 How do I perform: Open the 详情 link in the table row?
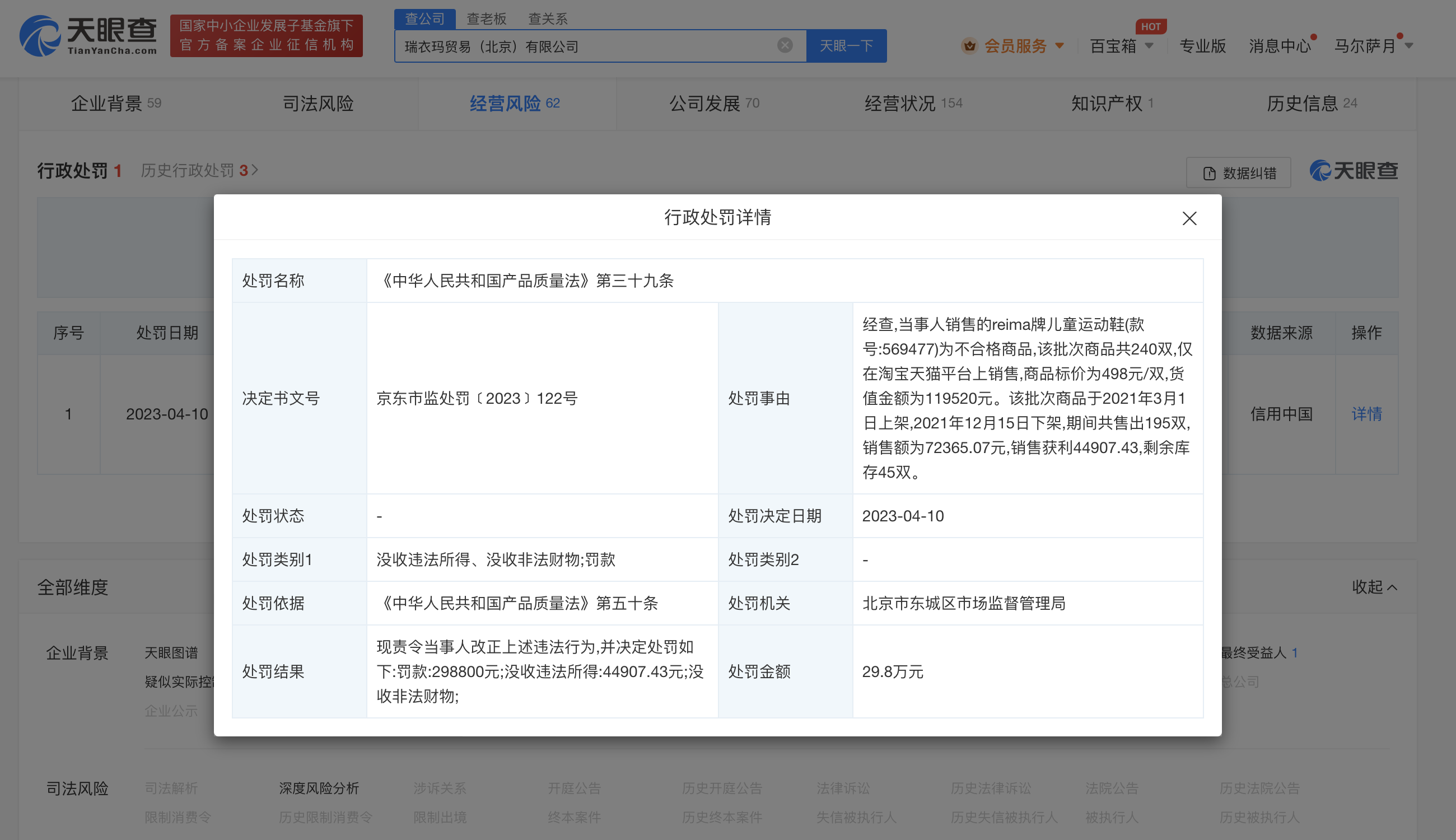tap(1366, 414)
